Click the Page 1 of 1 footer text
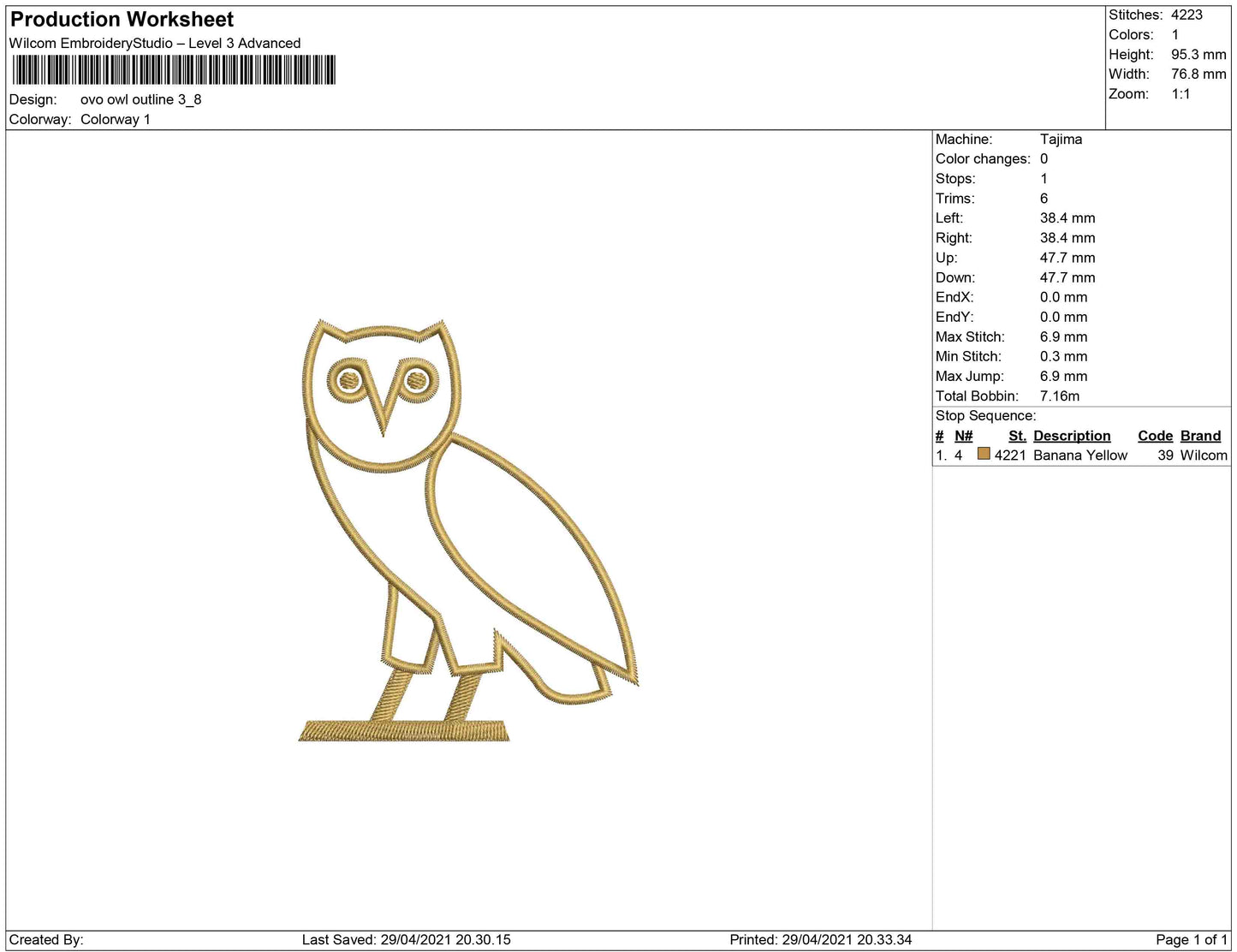 1191,939
